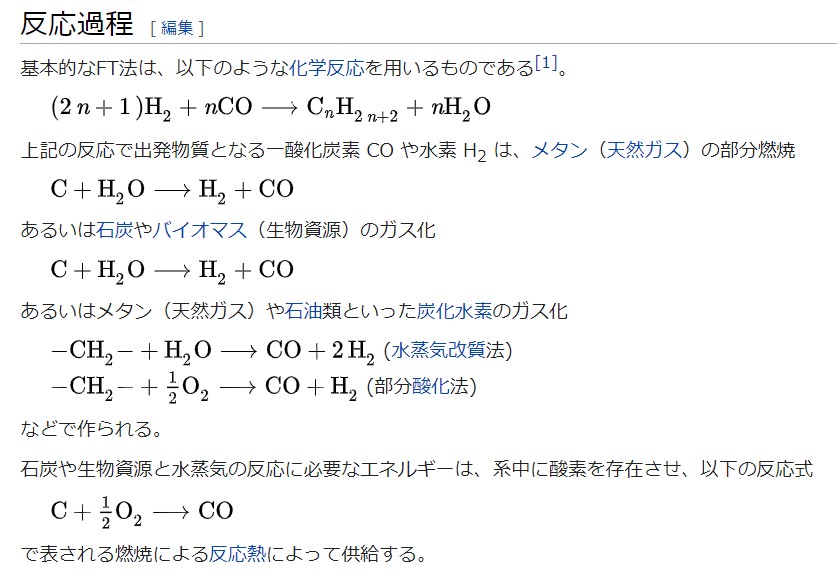
Task: Click the [1] reference citation
Action: [x=545, y=64]
